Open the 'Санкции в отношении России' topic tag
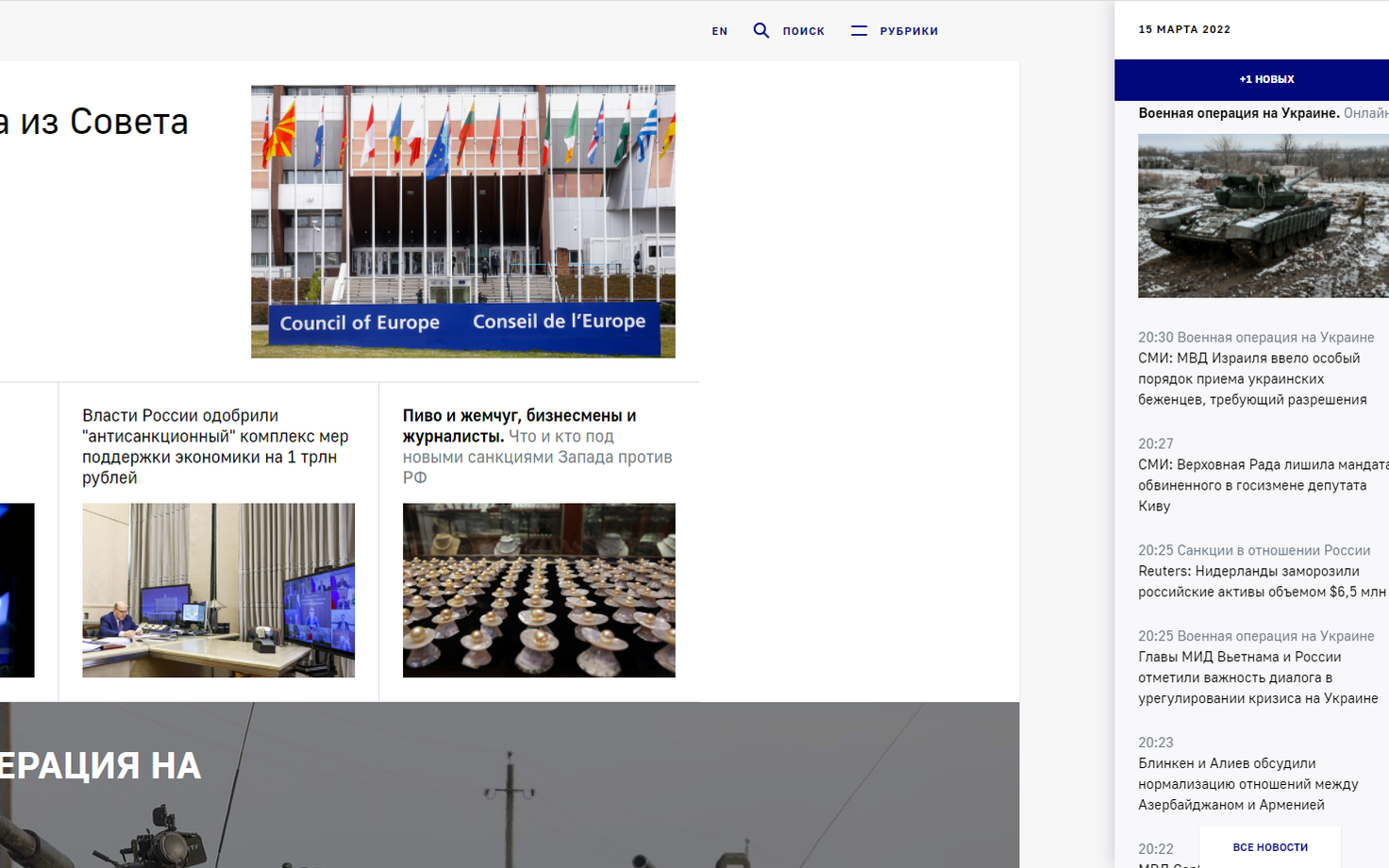This screenshot has height=868, width=1389. [x=1274, y=550]
